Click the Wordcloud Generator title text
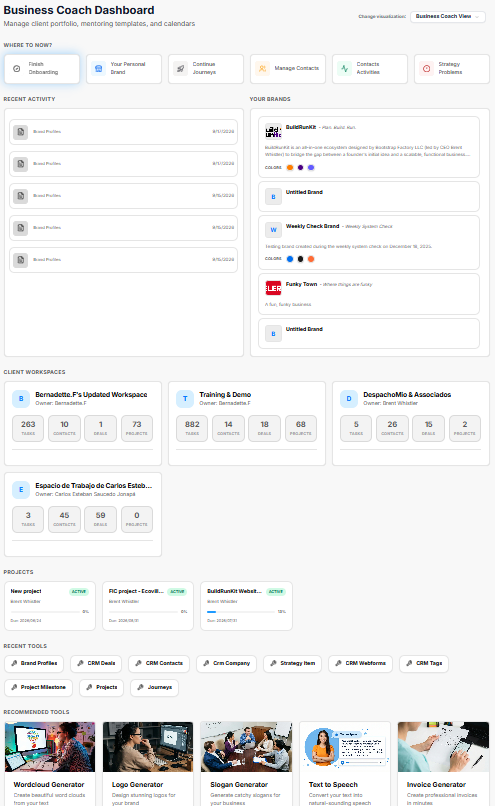Viewport: 495px width, 806px height. pyautogui.click(x=49, y=785)
